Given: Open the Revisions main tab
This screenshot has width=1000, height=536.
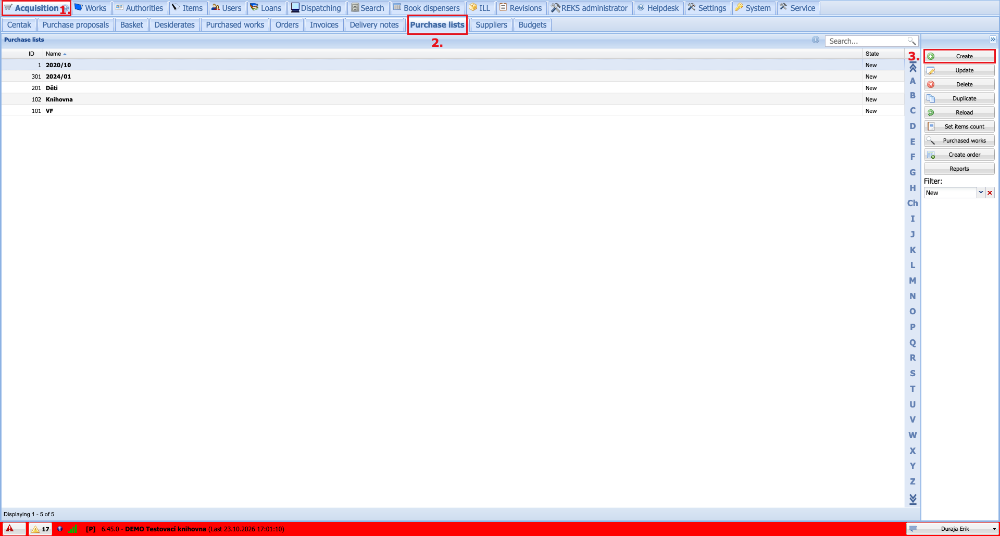Looking at the screenshot, I should pos(520,8).
